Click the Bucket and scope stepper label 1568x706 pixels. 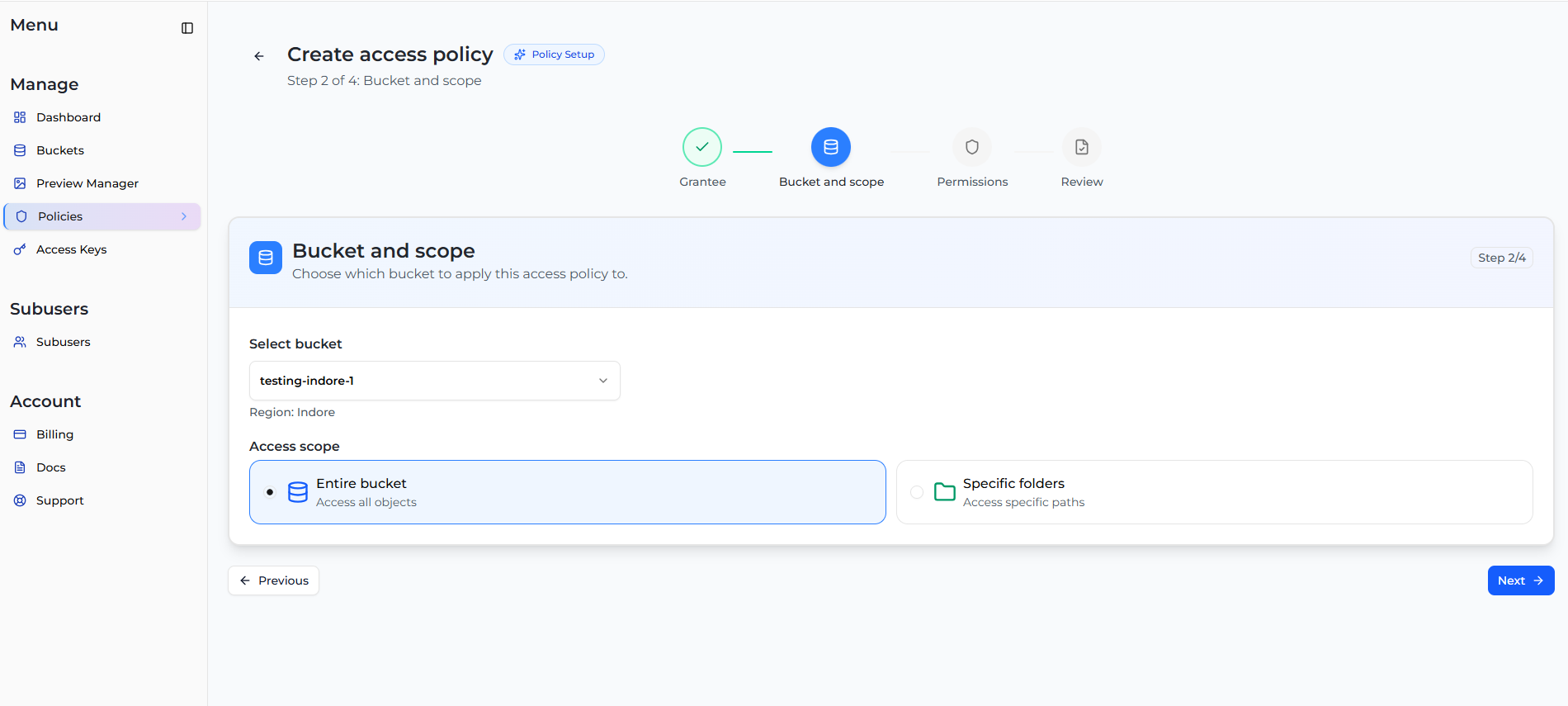click(831, 182)
